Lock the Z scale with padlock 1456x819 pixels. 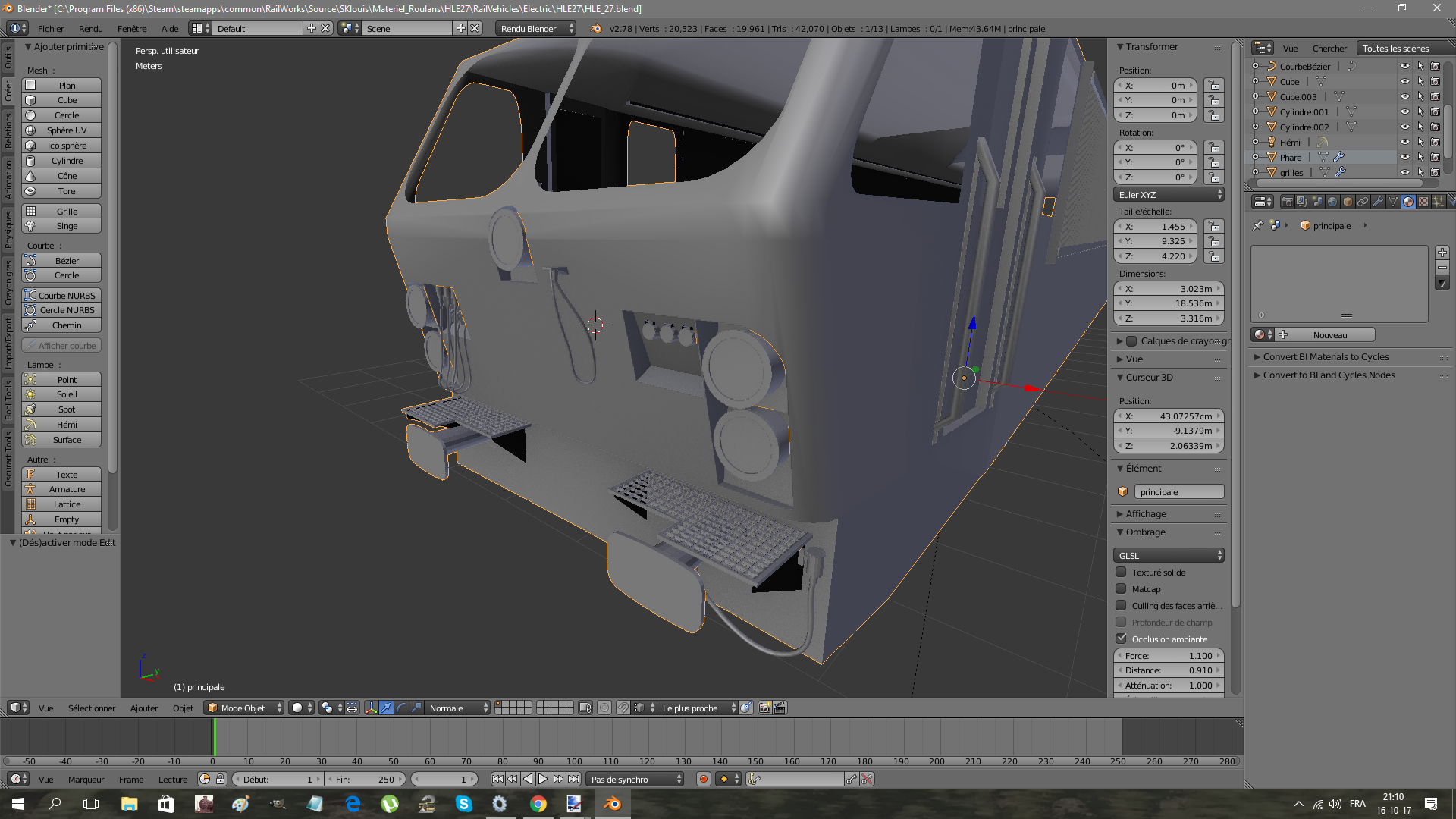tap(1214, 256)
